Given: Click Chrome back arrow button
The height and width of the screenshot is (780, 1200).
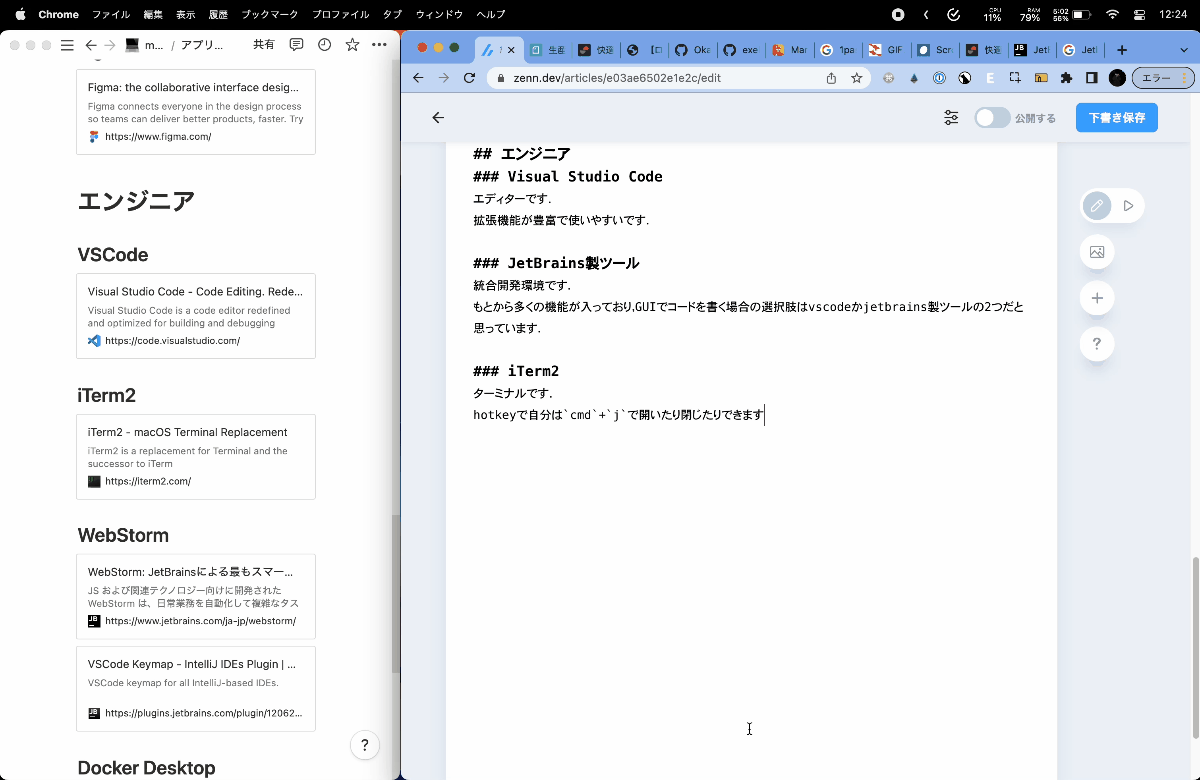Looking at the screenshot, I should (418, 78).
